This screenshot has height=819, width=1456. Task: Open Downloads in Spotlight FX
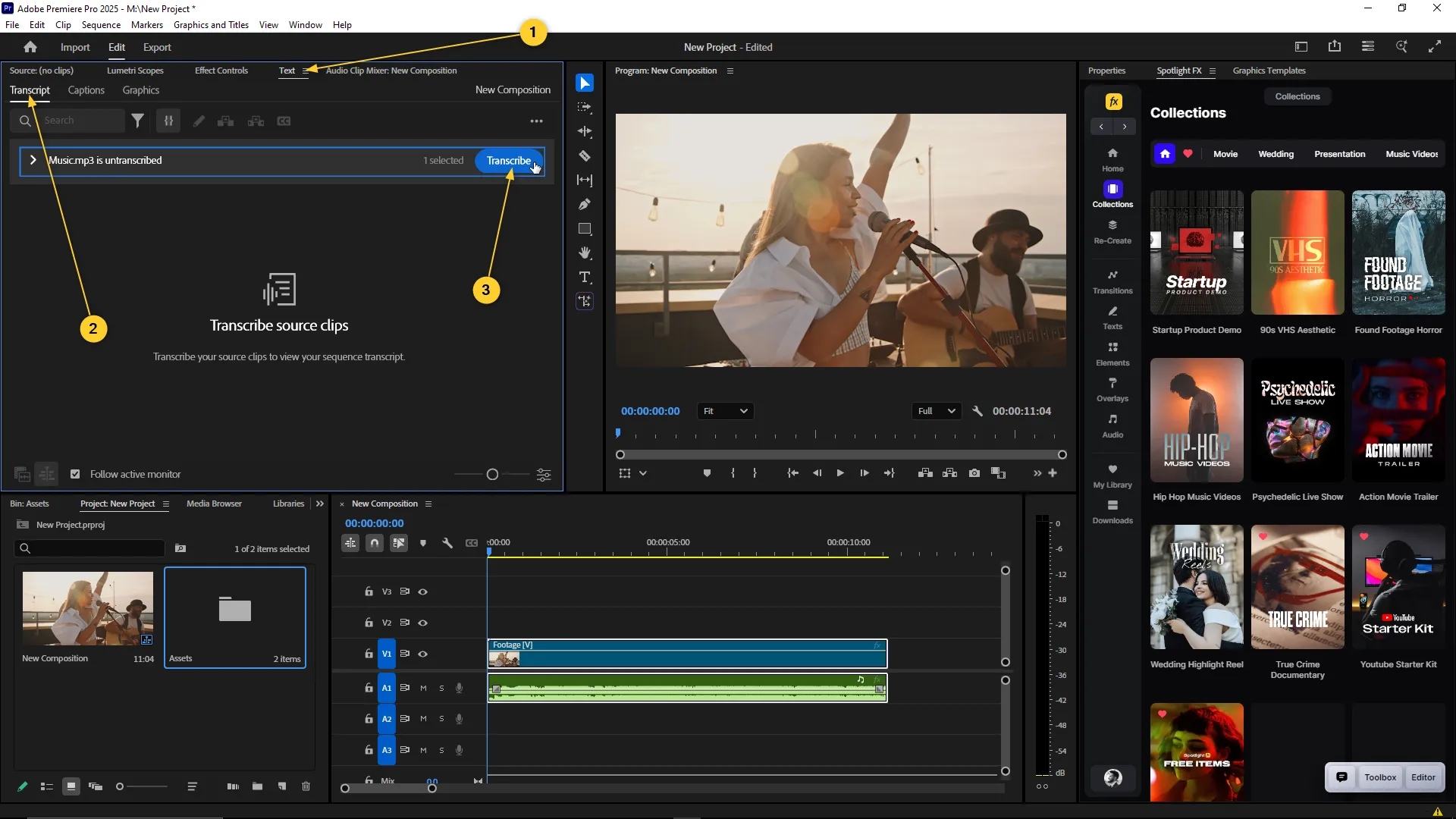coord(1112,512)
